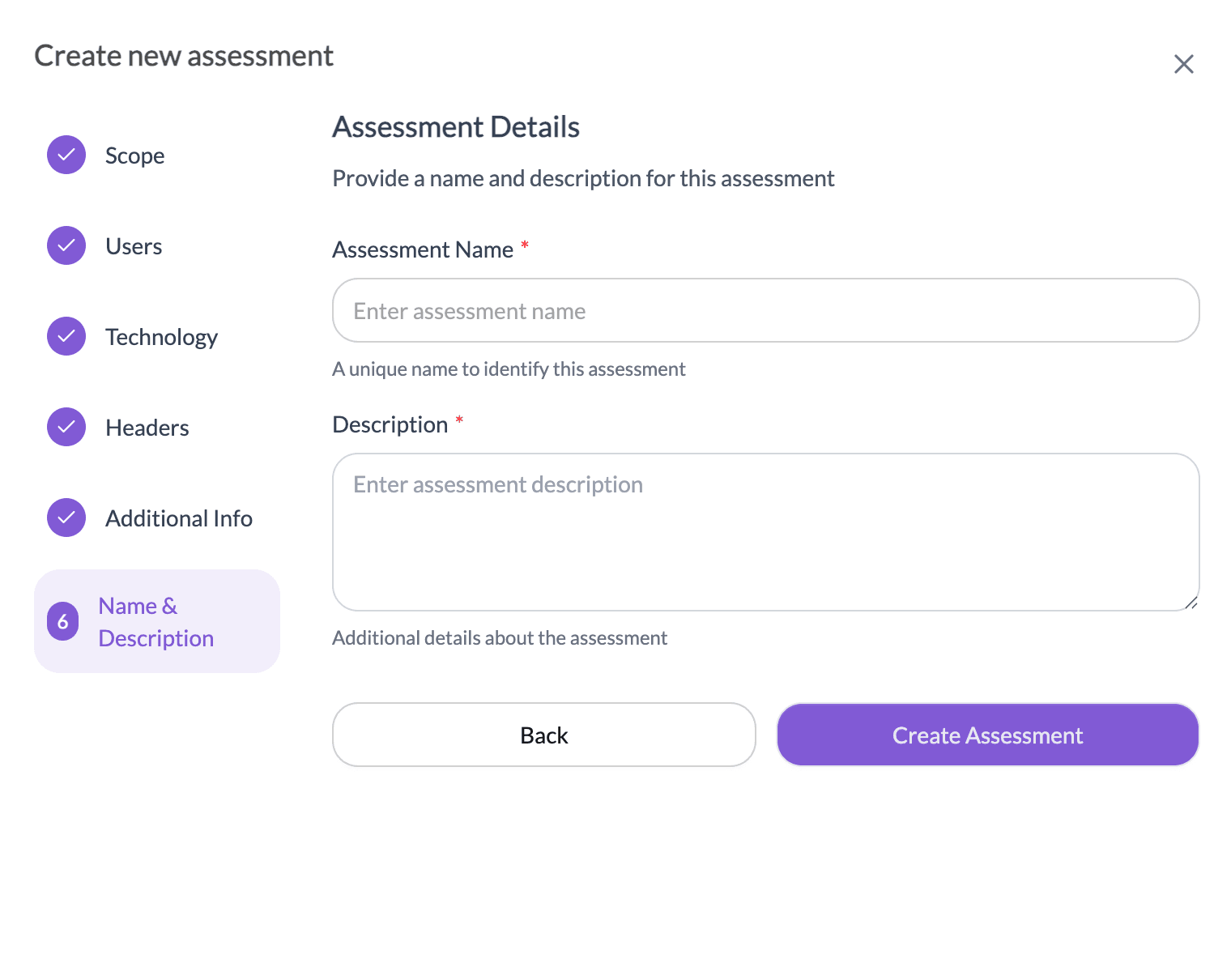Screen dimensions: 1231x980
Task: Click the Users step checkmark icon
Action: coord(66,245)
